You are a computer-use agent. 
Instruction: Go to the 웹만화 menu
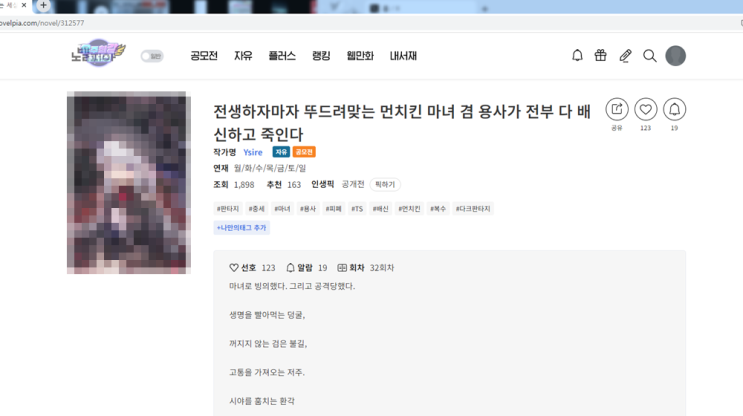(x=360, y=56)
